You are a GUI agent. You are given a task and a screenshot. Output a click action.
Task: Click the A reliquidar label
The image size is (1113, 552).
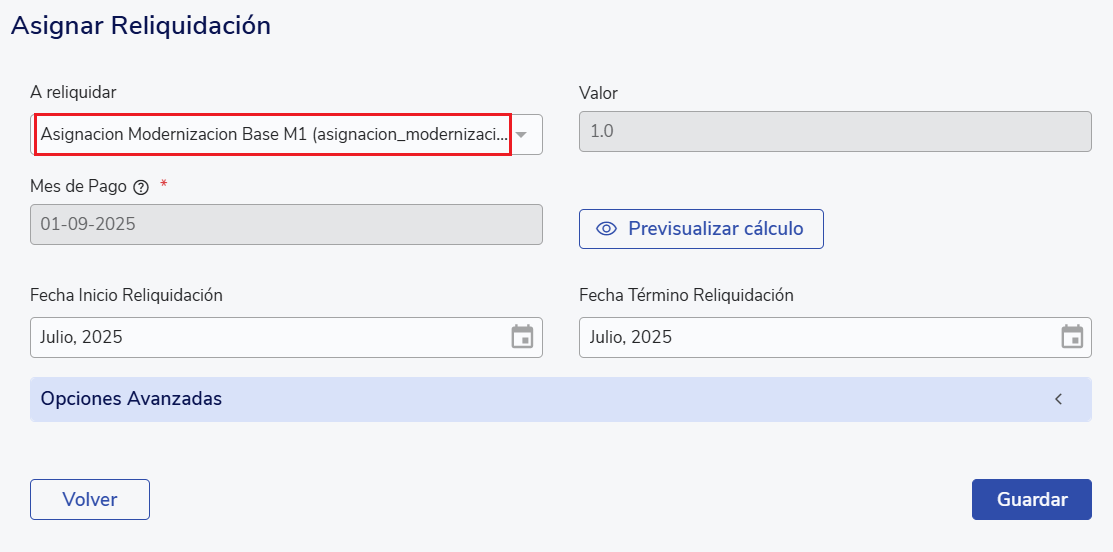[73, 92]
